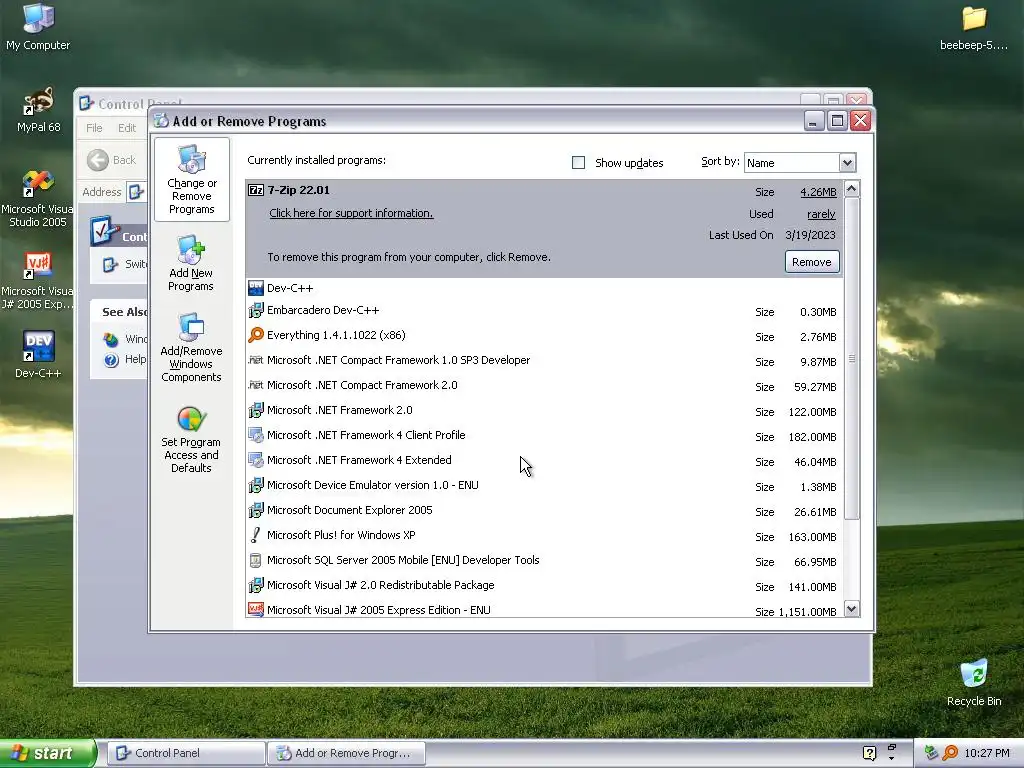This screenshot has height=768, width=1024.
Task: Open Add/Remove Windows Components
Action: (191, 347)
